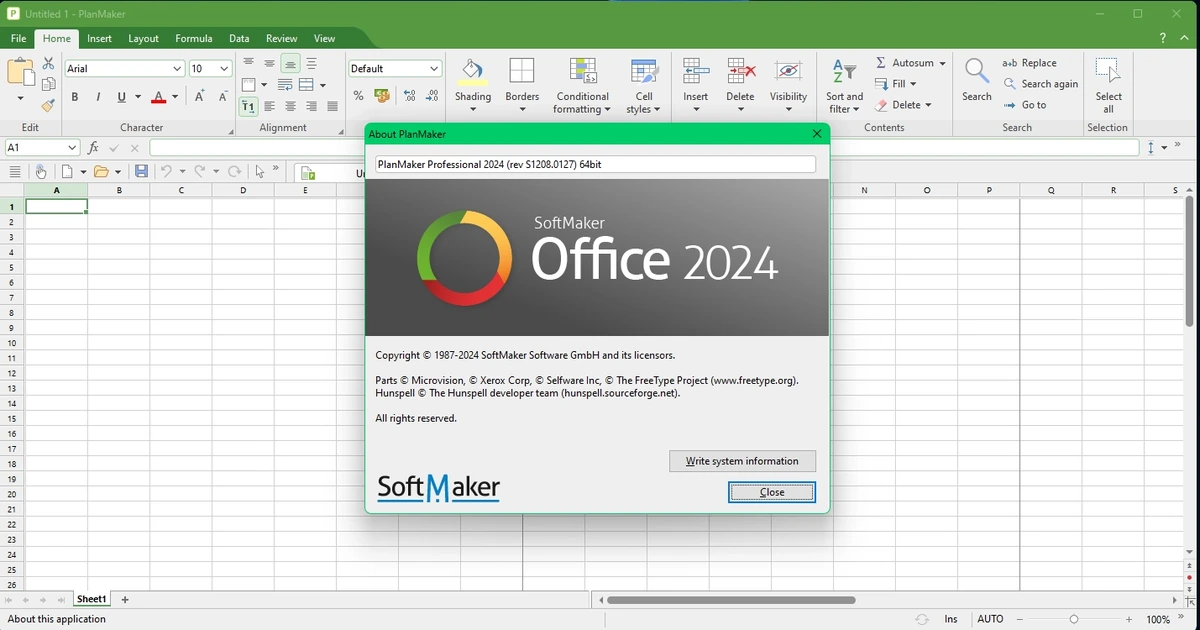Toggle Bold formatting
1200x630 pixels.
(75, 97)
